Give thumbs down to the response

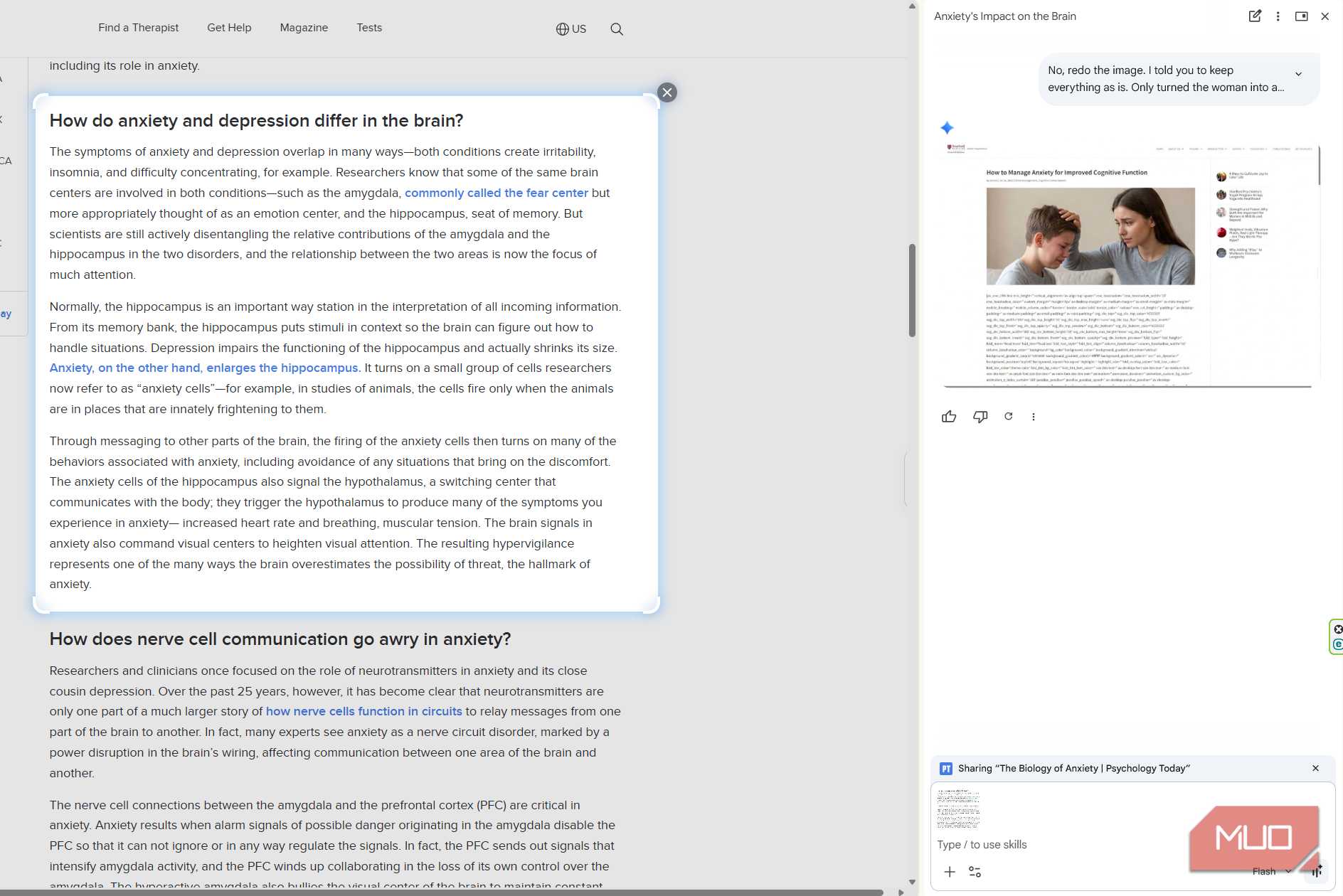tap(980, 417)
